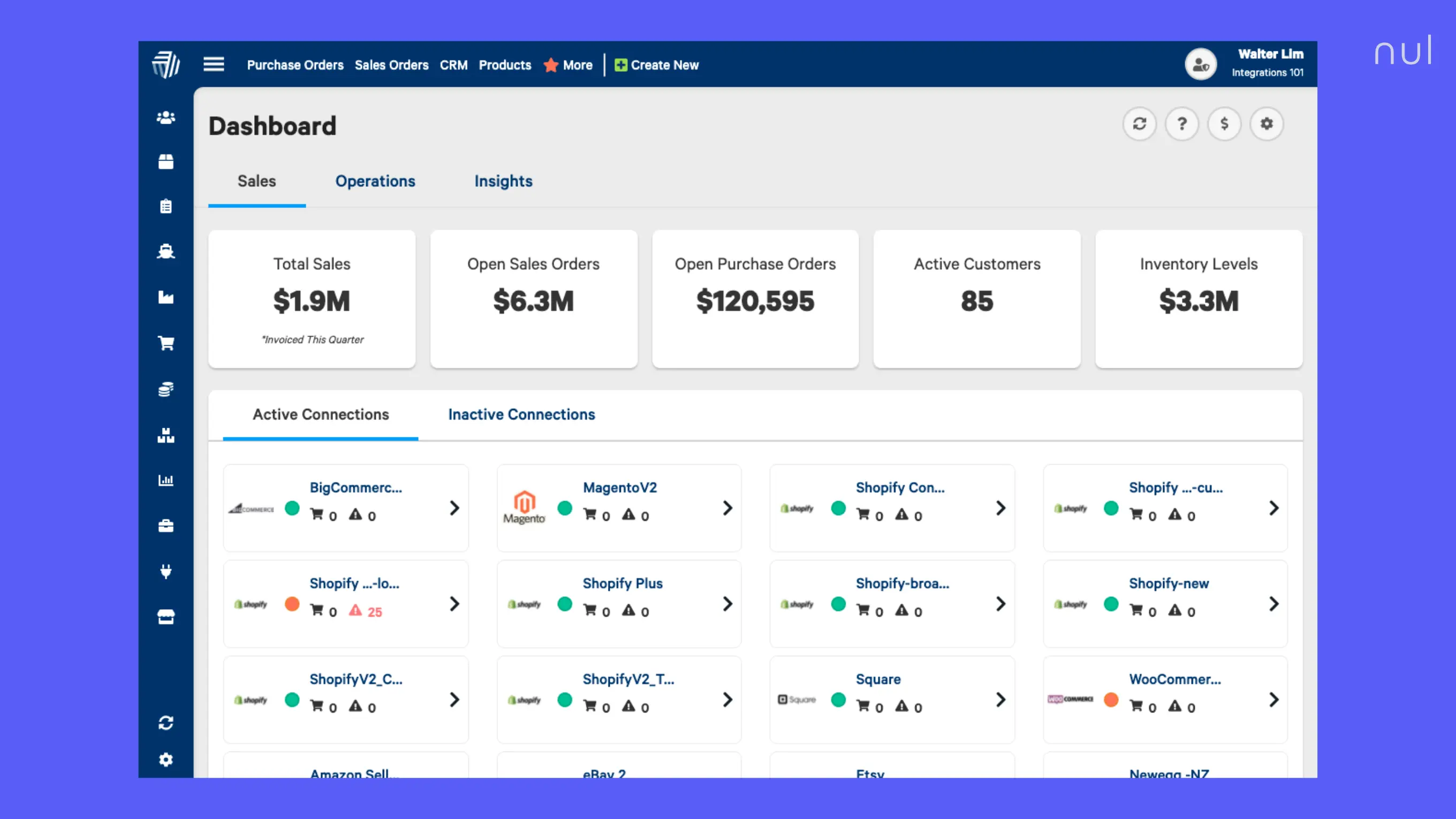
Task: Open the dollar currency icon near Dashboard title
Action: (x=1224, y=124)
